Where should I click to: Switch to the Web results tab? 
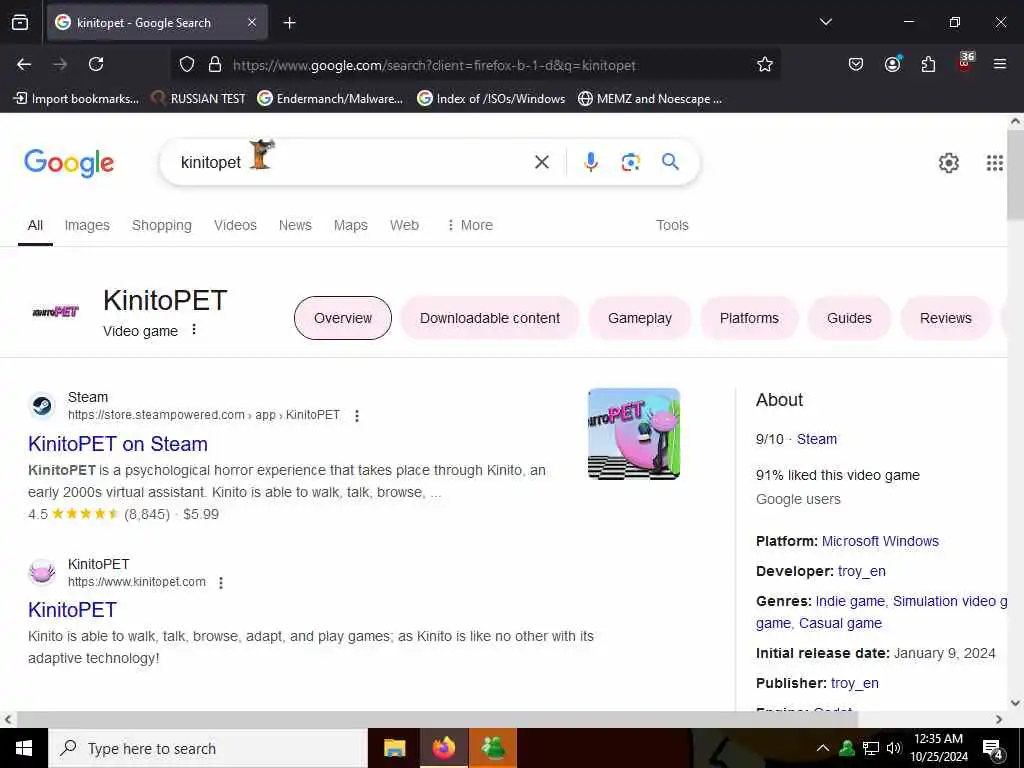[x=404, y=225]
